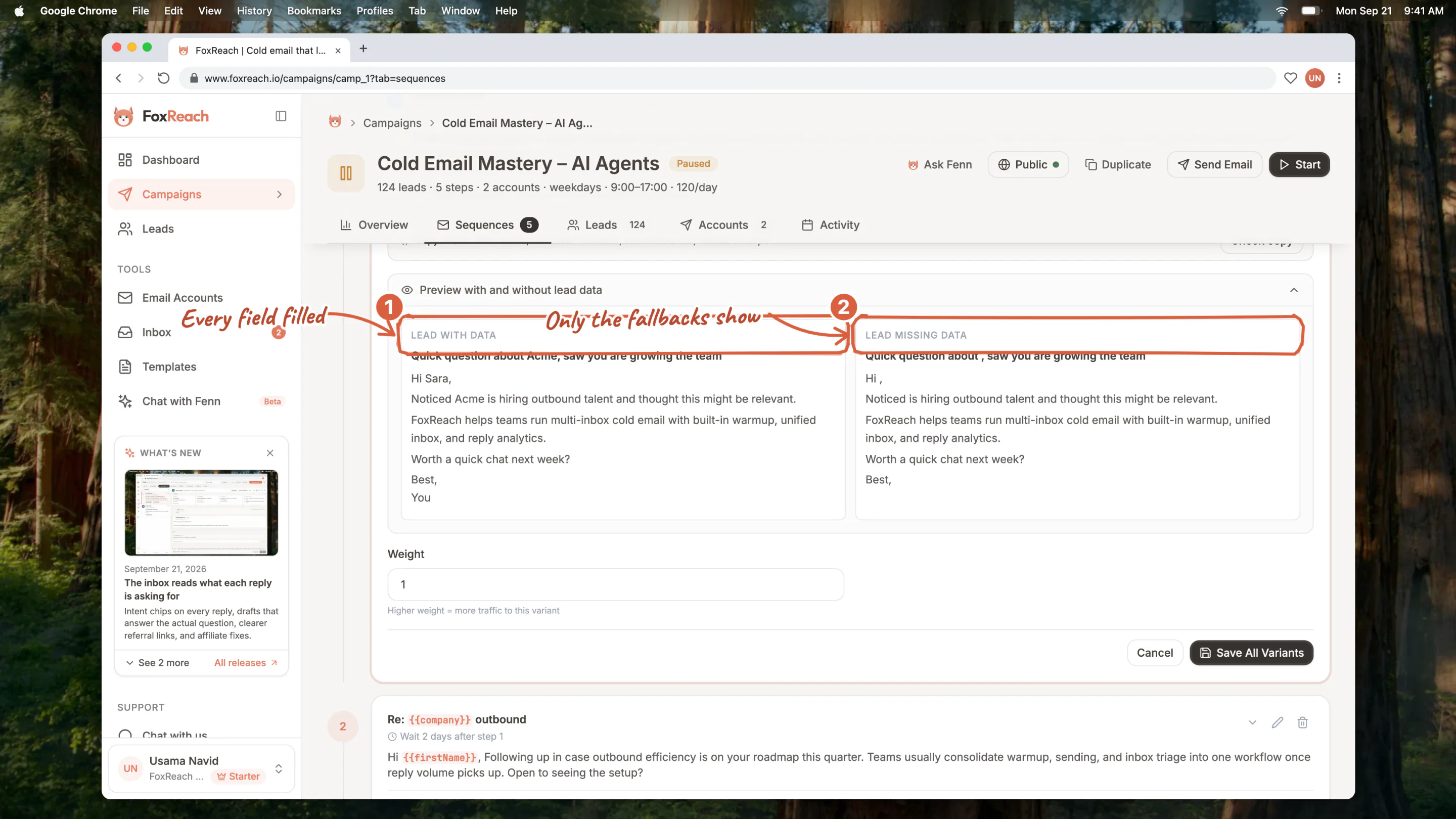Open the Bookmarks menu
This screenshot has height=819, width=1456.
click(x=313, y=11)
